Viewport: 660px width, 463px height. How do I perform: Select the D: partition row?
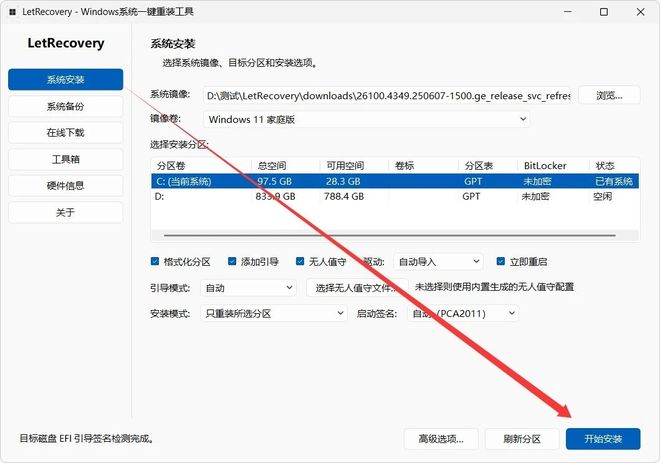(x=395, y=196)
